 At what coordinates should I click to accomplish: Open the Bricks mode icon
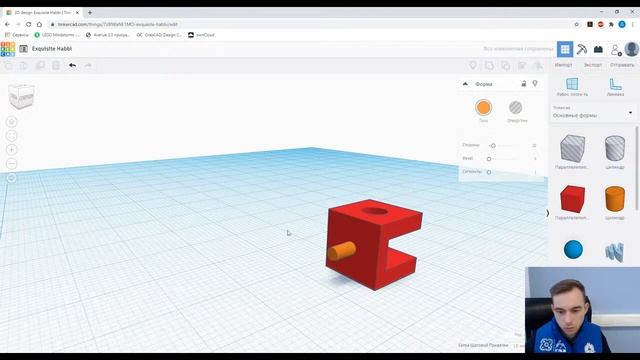coord(598,49)
